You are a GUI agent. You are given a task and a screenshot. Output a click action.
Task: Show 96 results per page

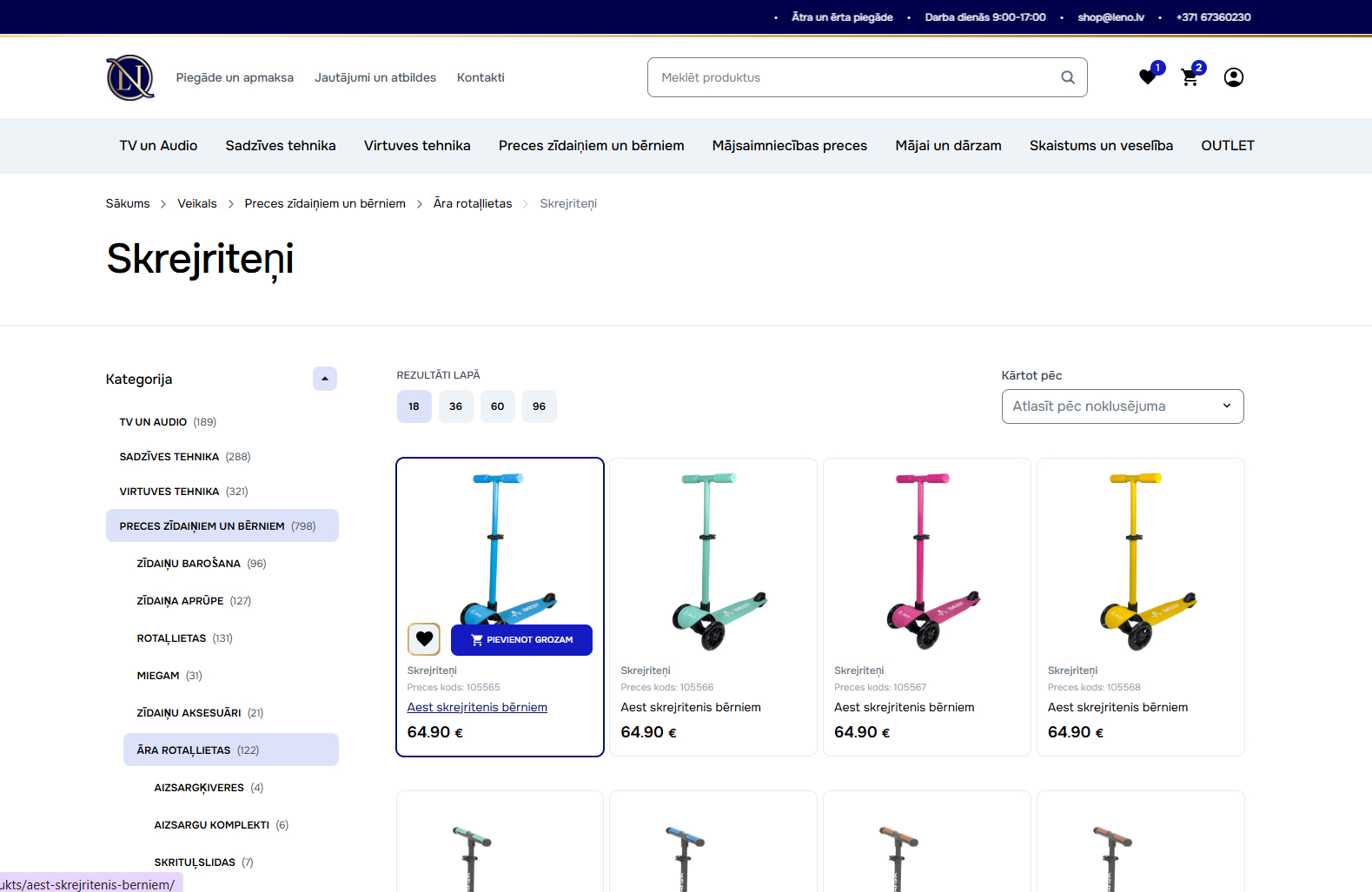pos(539,406)
